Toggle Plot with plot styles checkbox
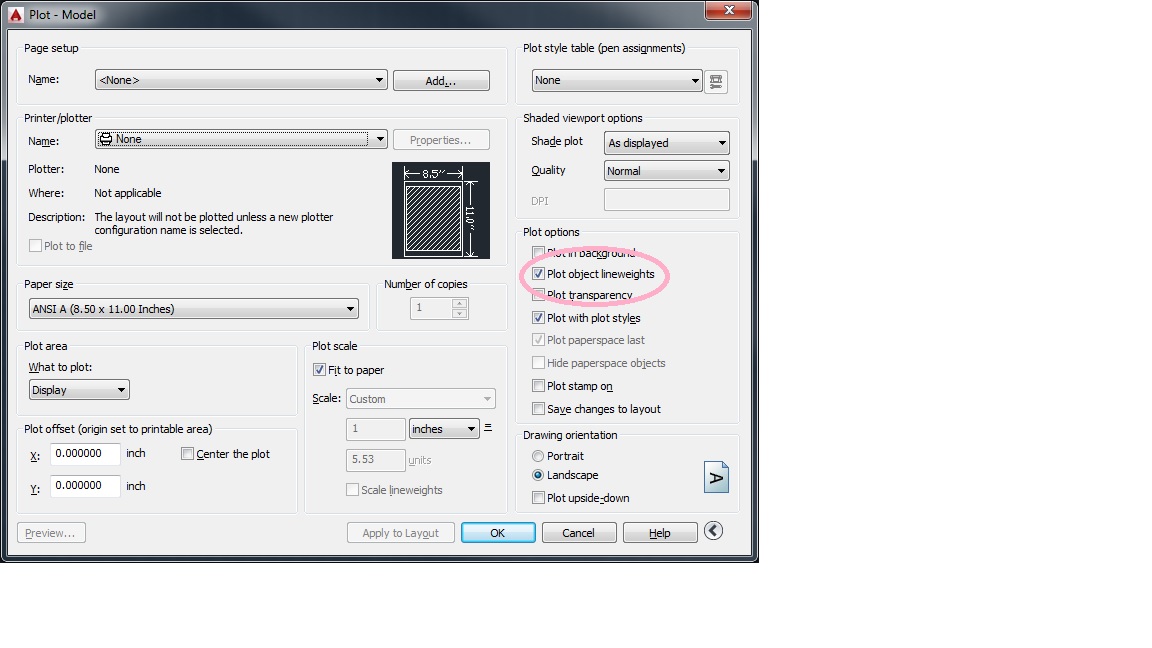 [539, 318]
